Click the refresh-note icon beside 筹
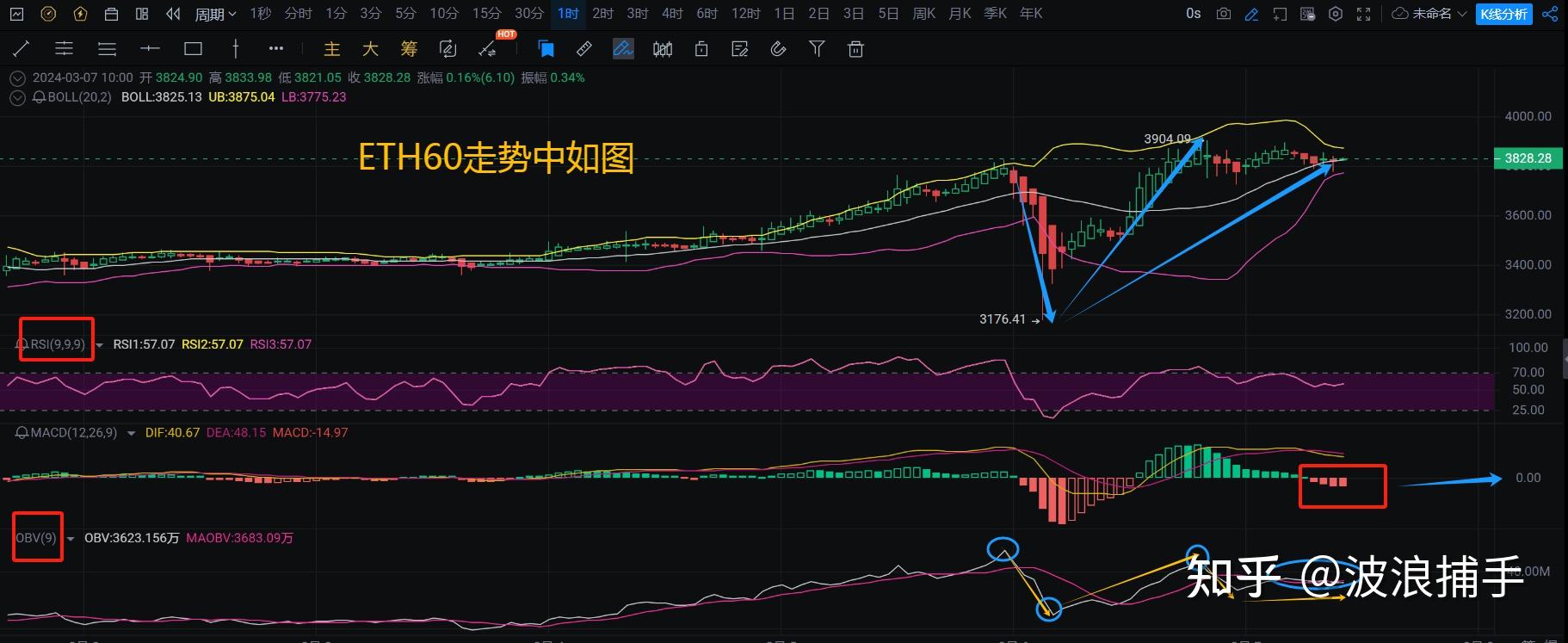 (448, 49)
